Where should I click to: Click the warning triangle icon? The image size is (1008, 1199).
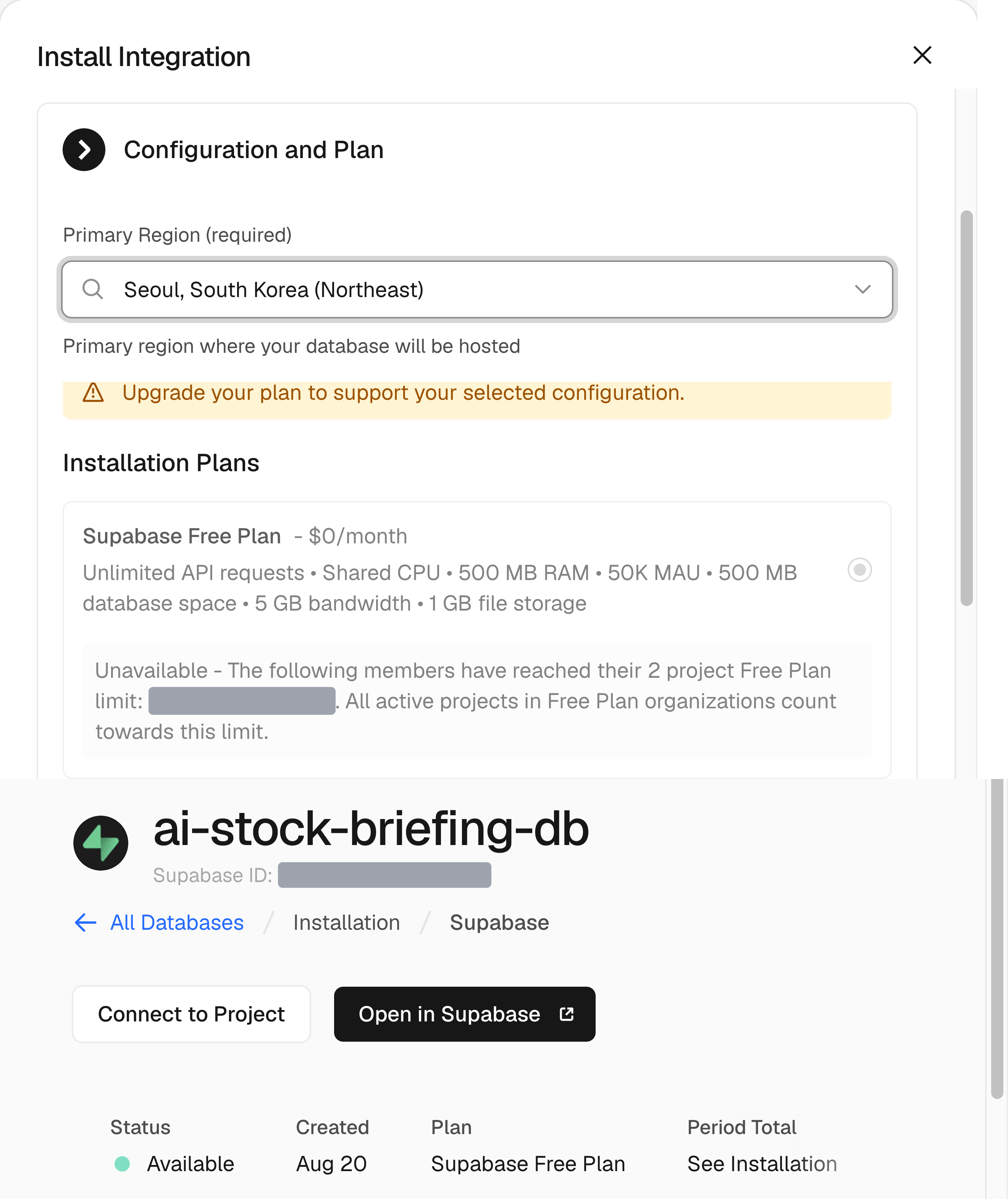coord(93,393)
